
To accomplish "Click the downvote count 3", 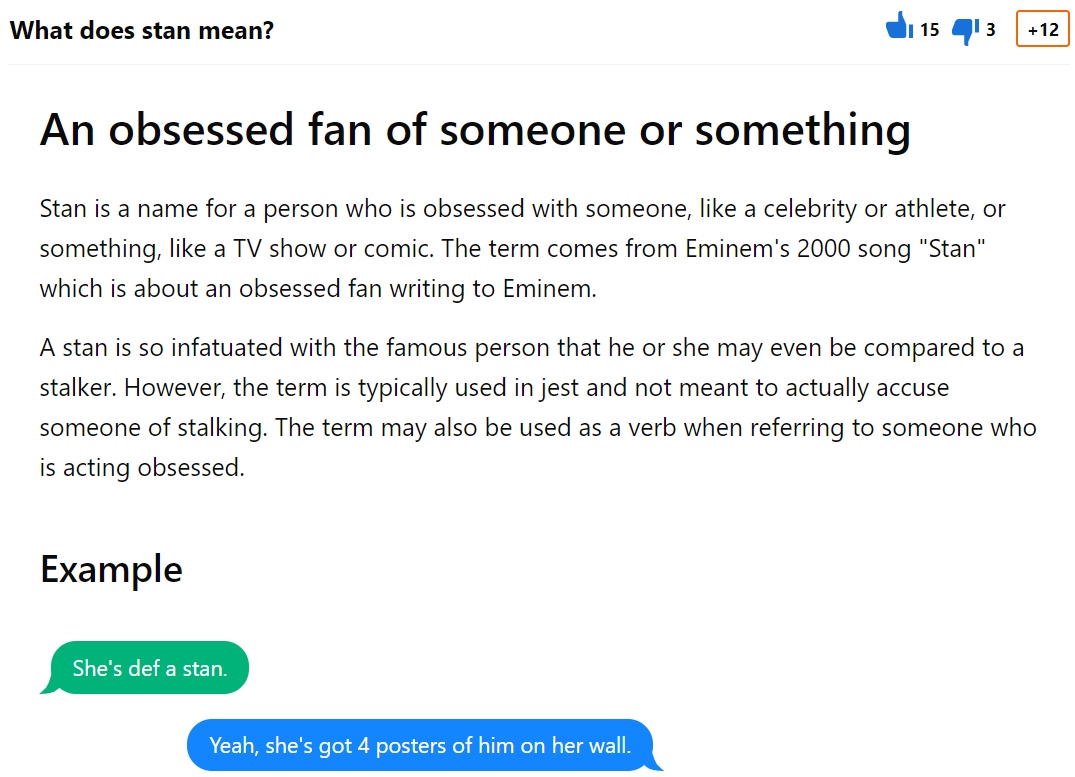I will pyautogui.click(x=990, y=30).
